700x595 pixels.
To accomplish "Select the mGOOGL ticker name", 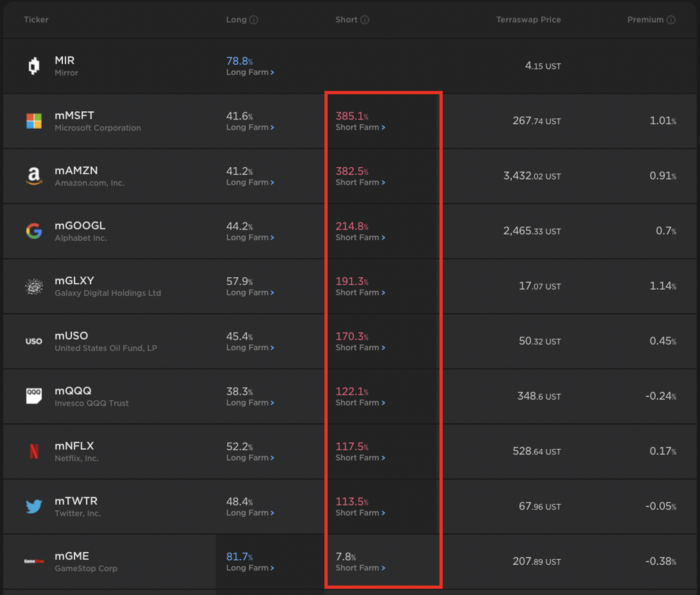I will tap(80, 225).
